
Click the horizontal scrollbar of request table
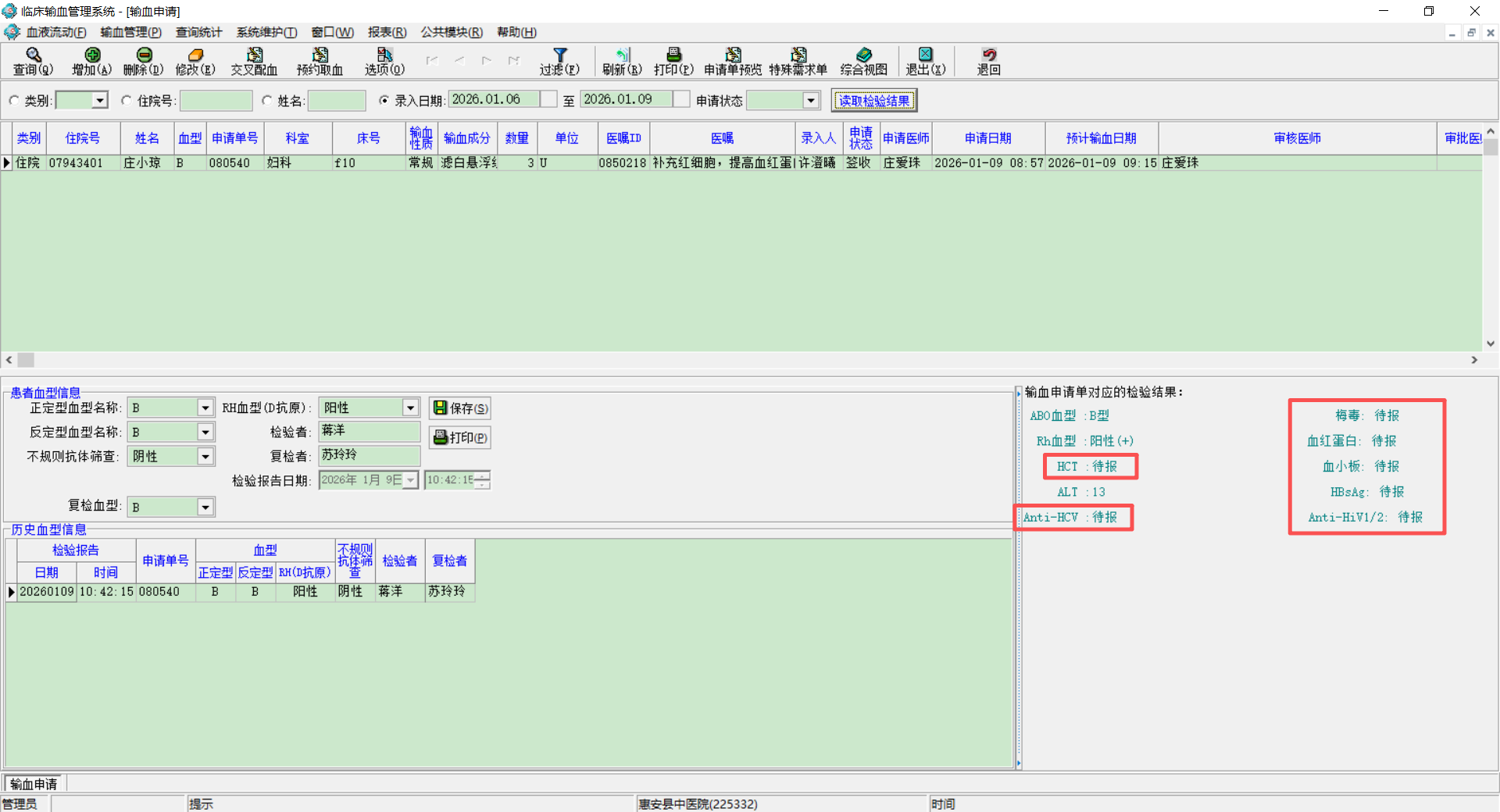tap(741, 360)
